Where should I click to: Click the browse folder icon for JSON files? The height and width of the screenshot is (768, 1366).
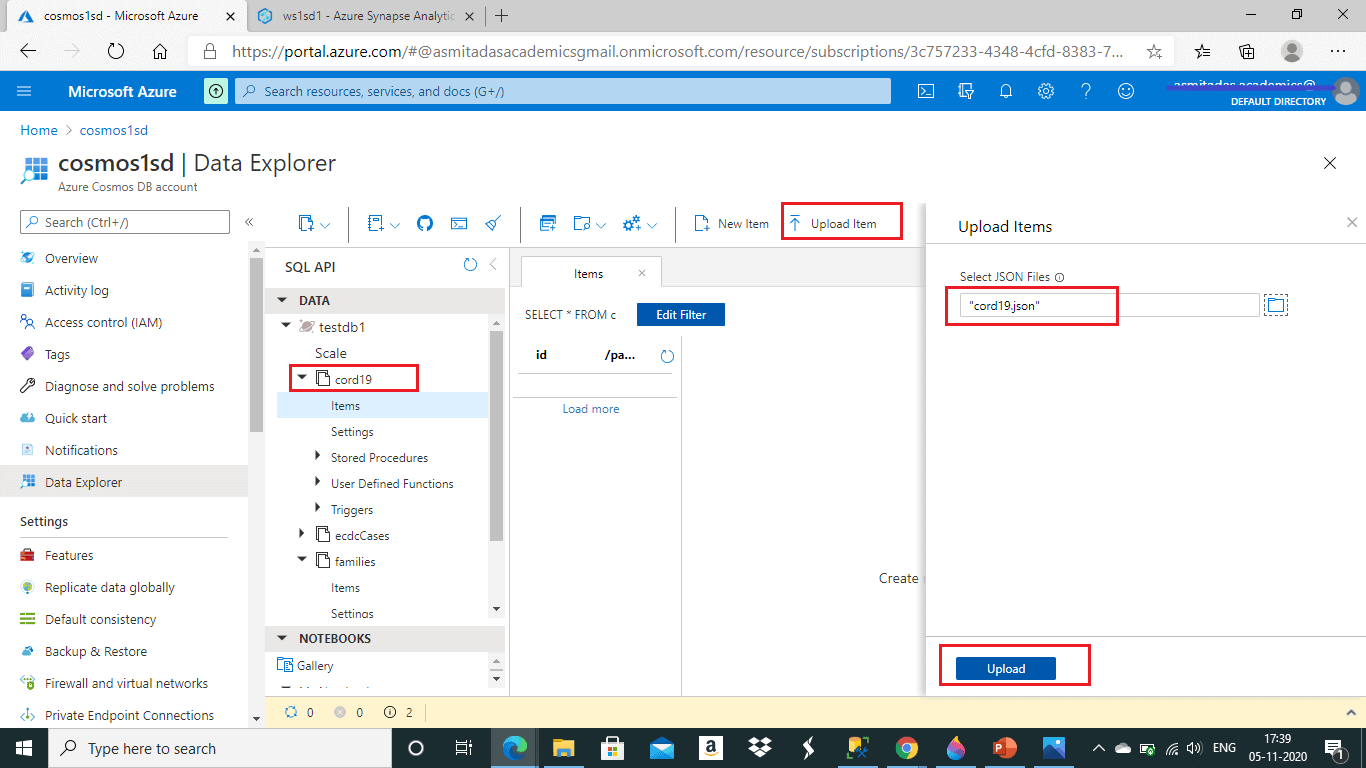click(1275, 306)
